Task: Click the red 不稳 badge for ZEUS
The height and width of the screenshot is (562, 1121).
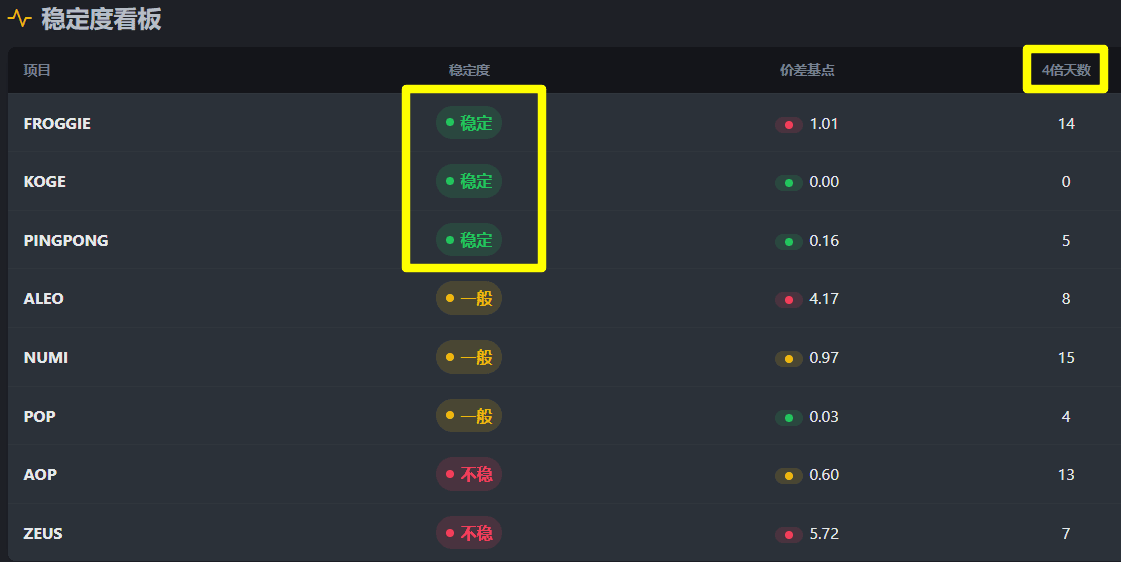Action: coord(469,533)
